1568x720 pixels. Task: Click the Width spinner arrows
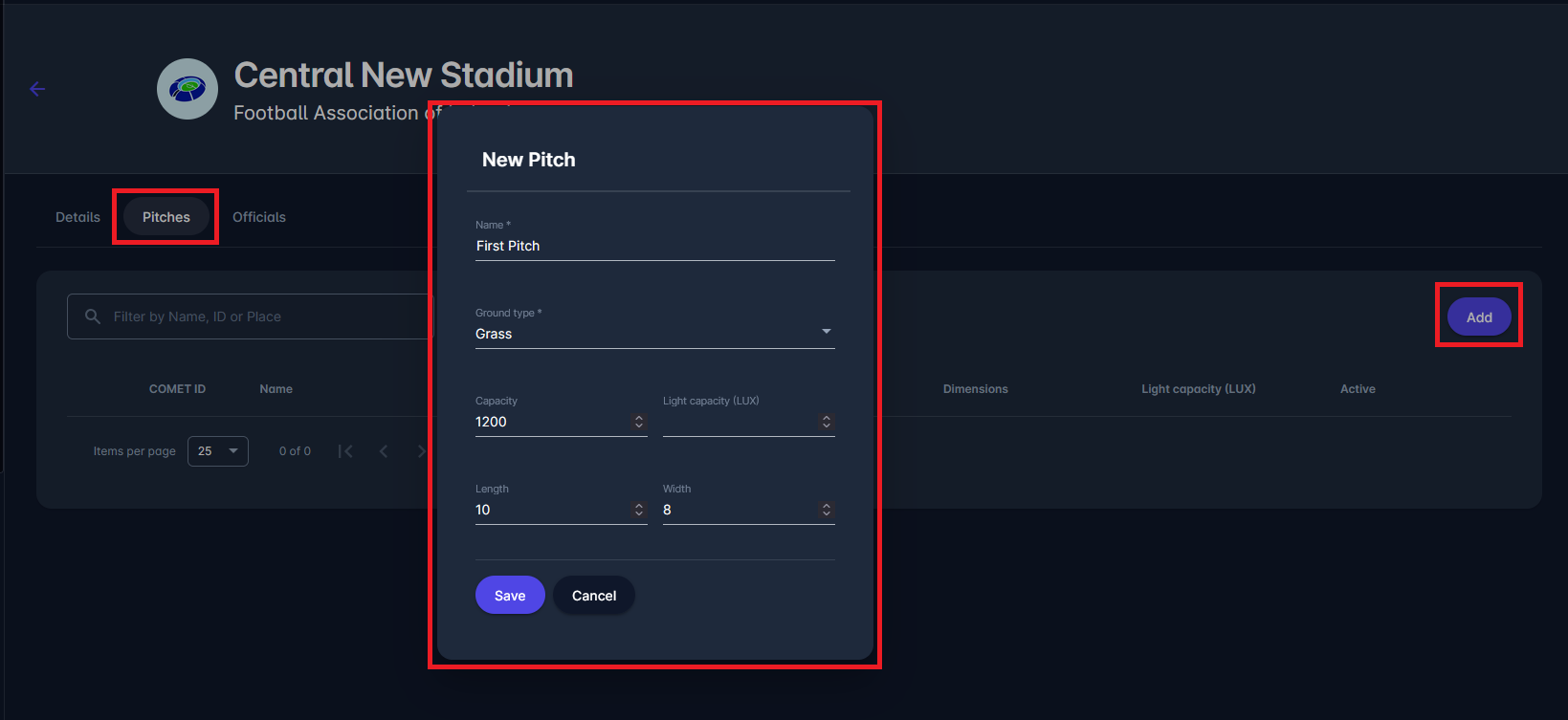coord(827,510)
